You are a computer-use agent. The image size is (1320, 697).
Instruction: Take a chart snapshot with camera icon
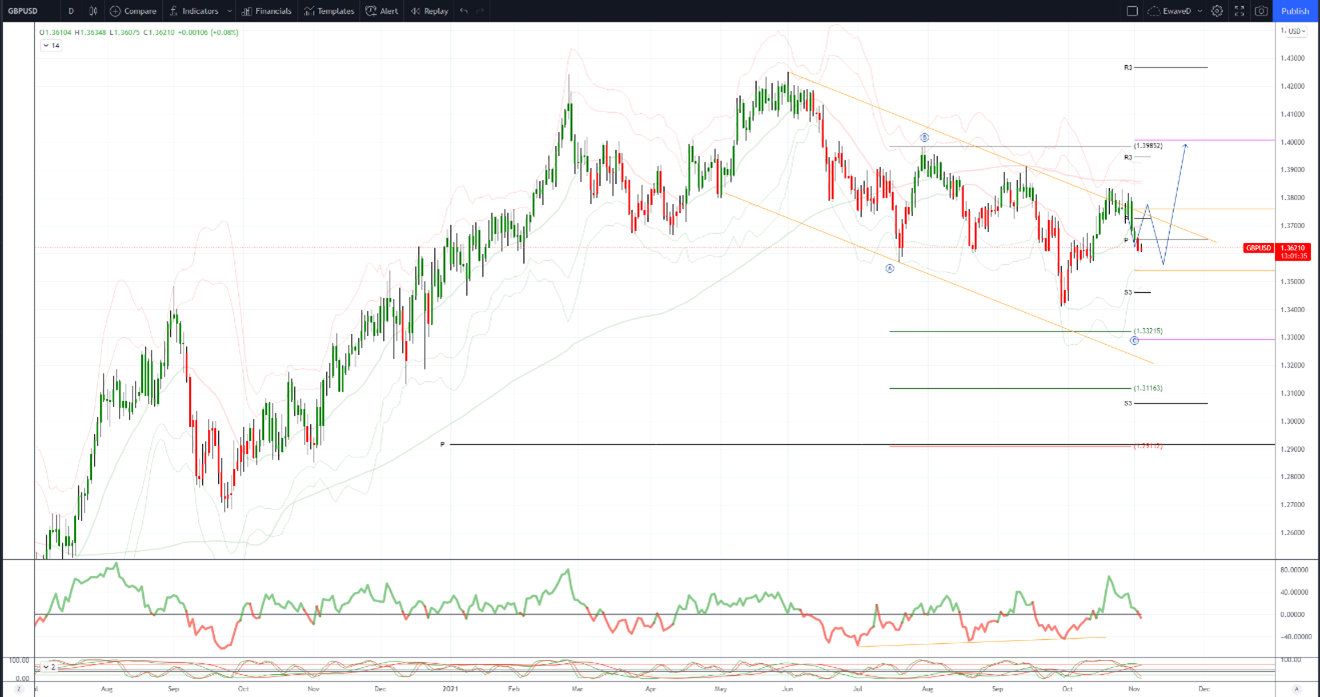click(1262, 11)
